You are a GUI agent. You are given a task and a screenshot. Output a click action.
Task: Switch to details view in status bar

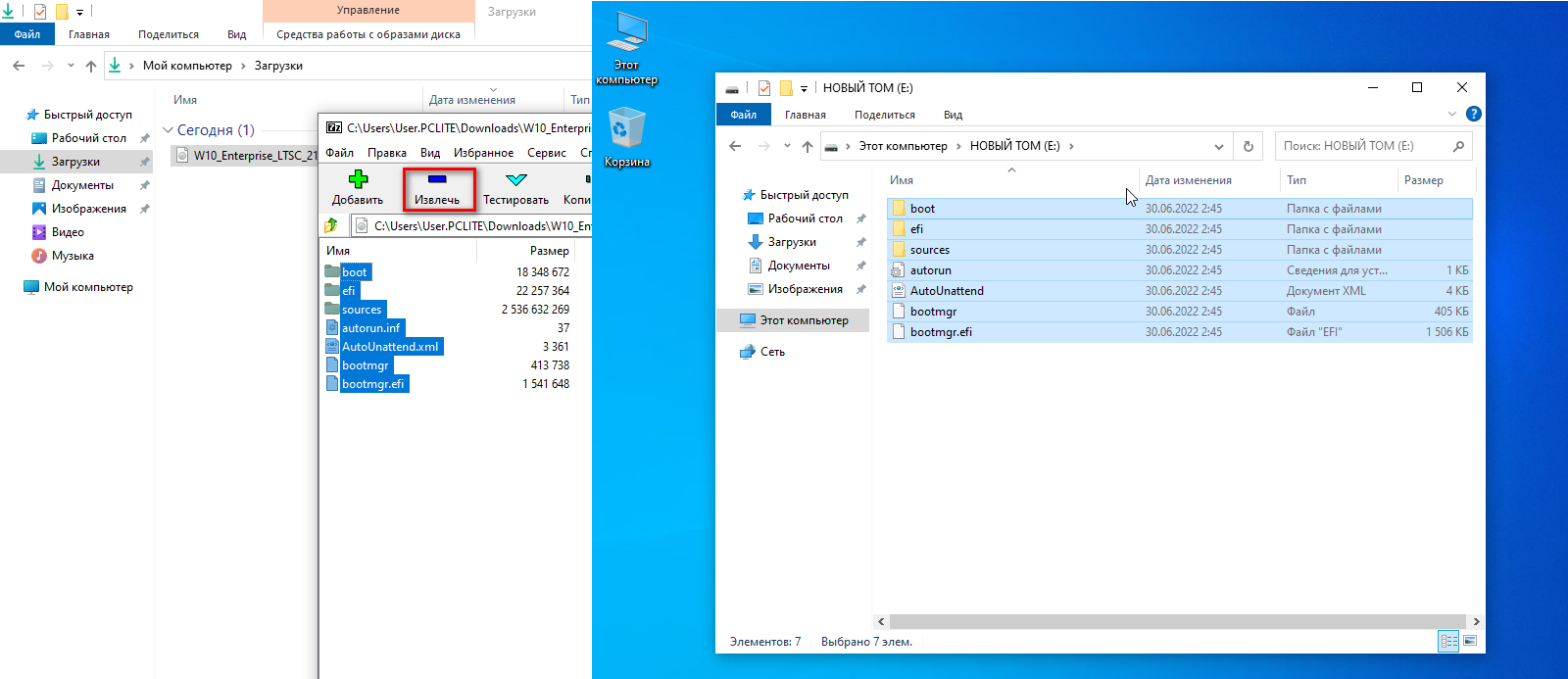[1448, 642]
